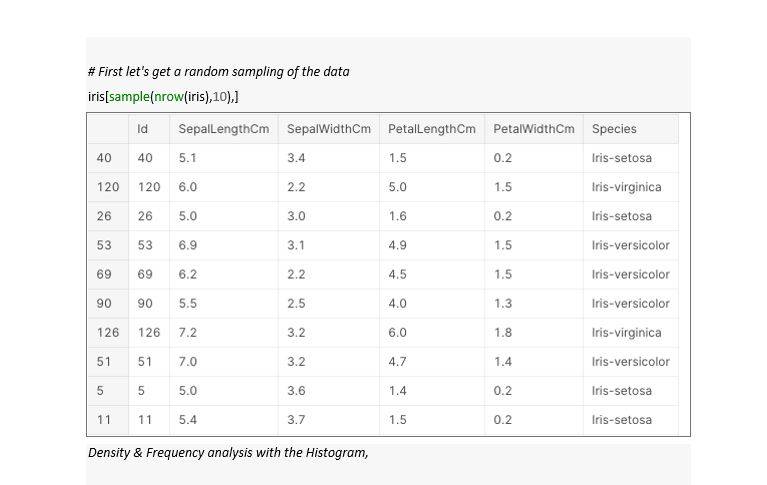Click the sample function in the code
The height and width of the screenshot is (485, 767).
point(129,97)
